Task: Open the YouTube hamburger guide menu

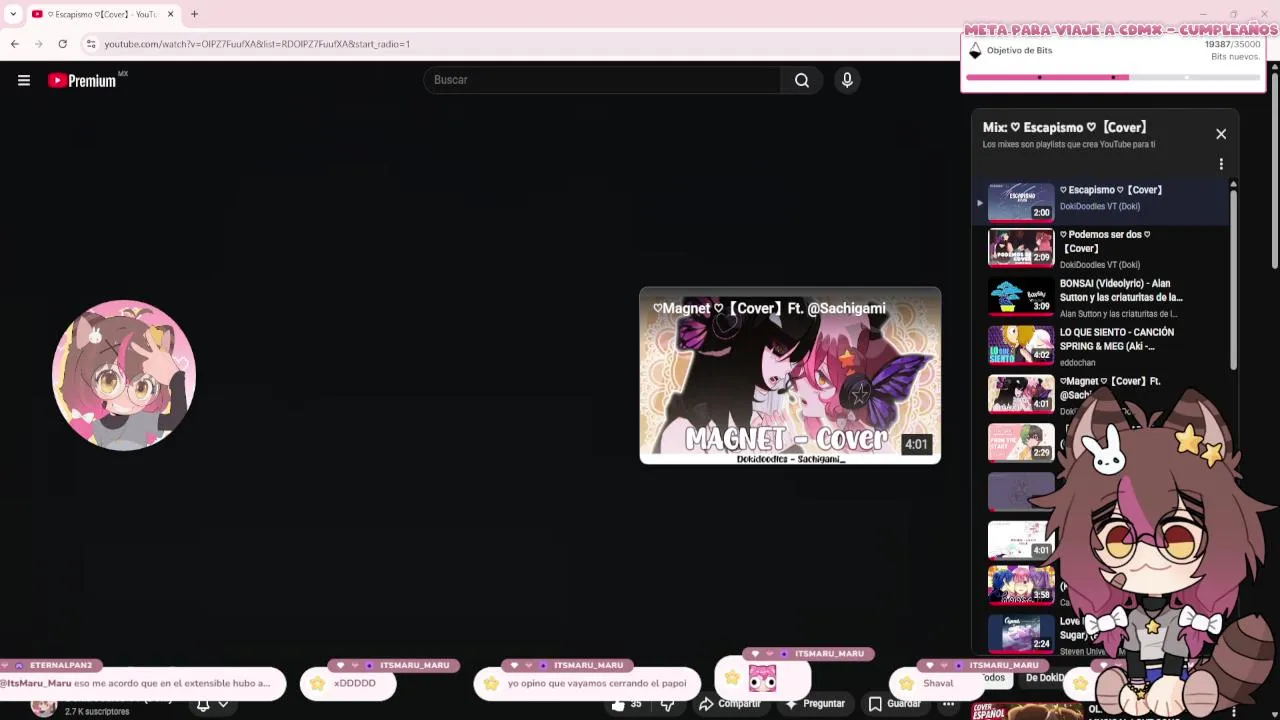Action: 24,80
